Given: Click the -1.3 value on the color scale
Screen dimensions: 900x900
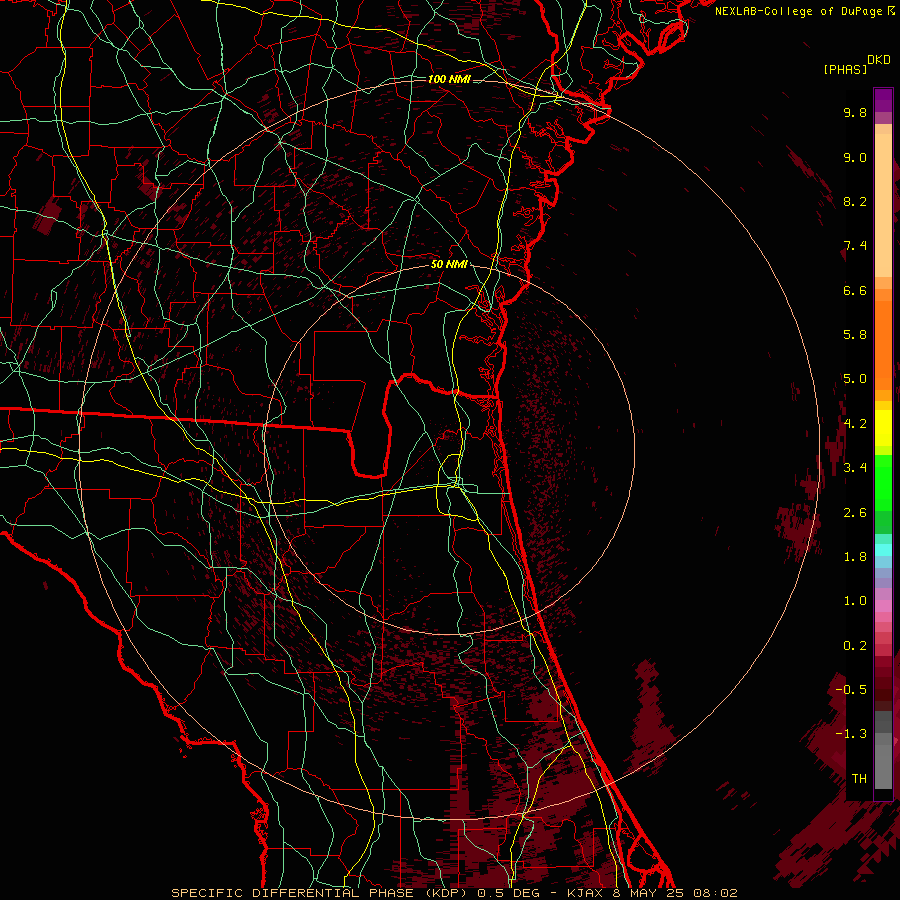Looking at the screenshot, I should [x=851, y=734].
